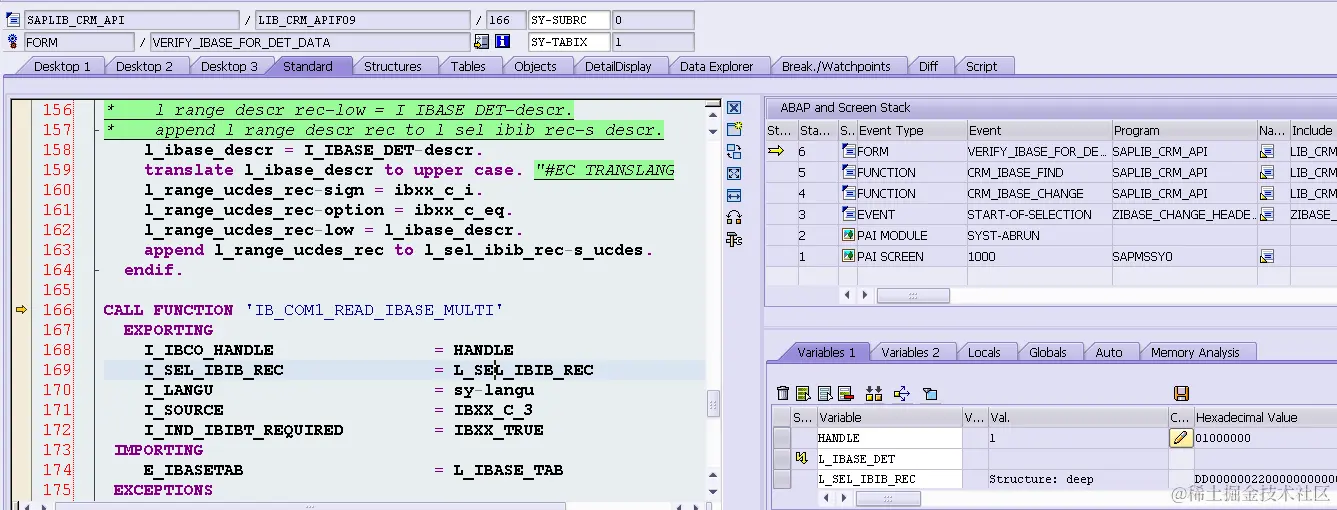Open the DetailDisplay tab
Viewport: 1337px width, 510px height.
pos(618,66)
